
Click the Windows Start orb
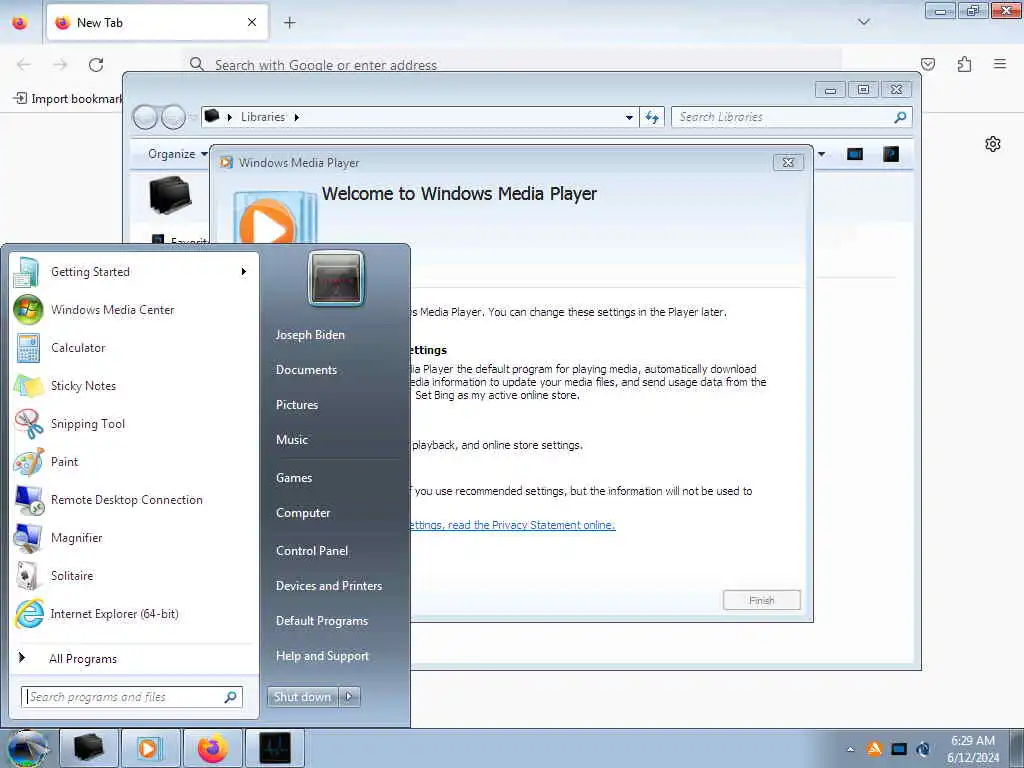(26, 748)
